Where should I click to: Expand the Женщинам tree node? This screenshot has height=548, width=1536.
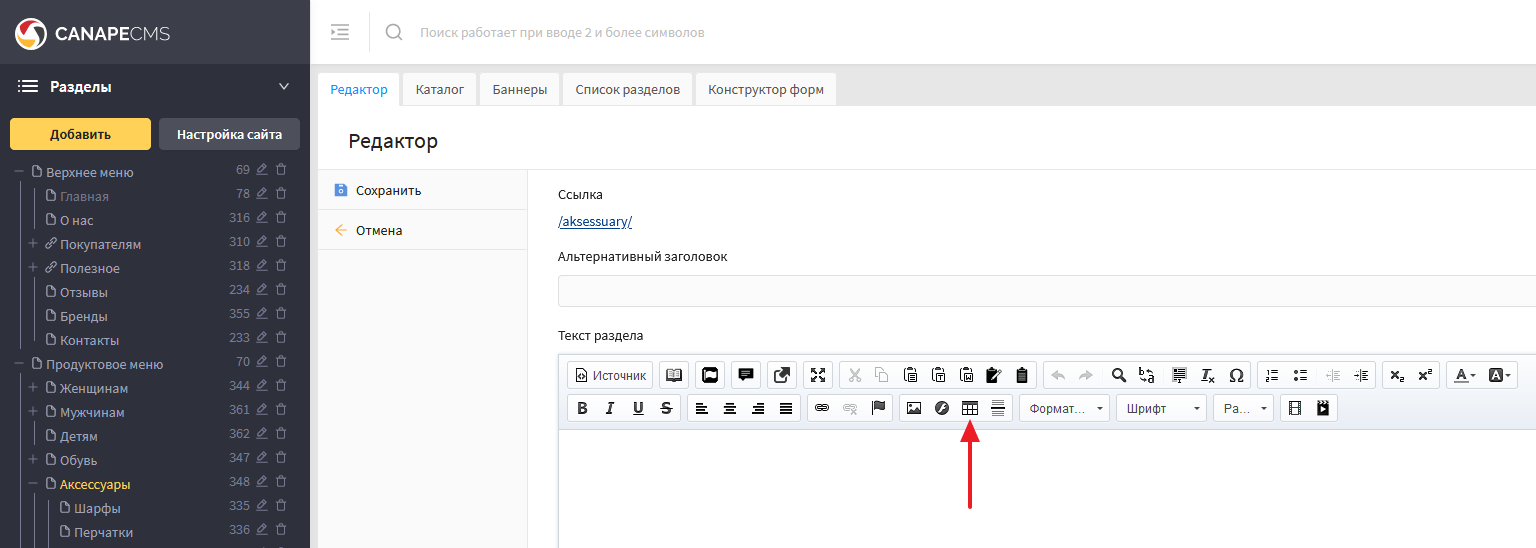click(x=33, y=388)
